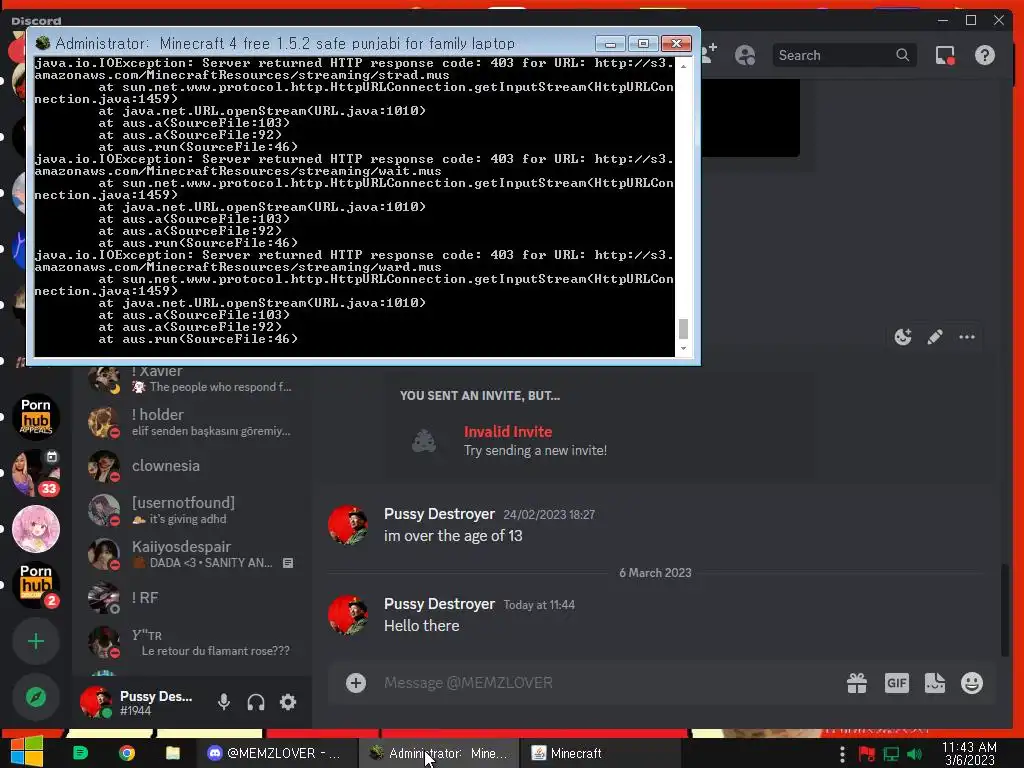Open Explore Discoverable Servers compass
This screenshot has height=768, width=1024.
pos(36,697)
